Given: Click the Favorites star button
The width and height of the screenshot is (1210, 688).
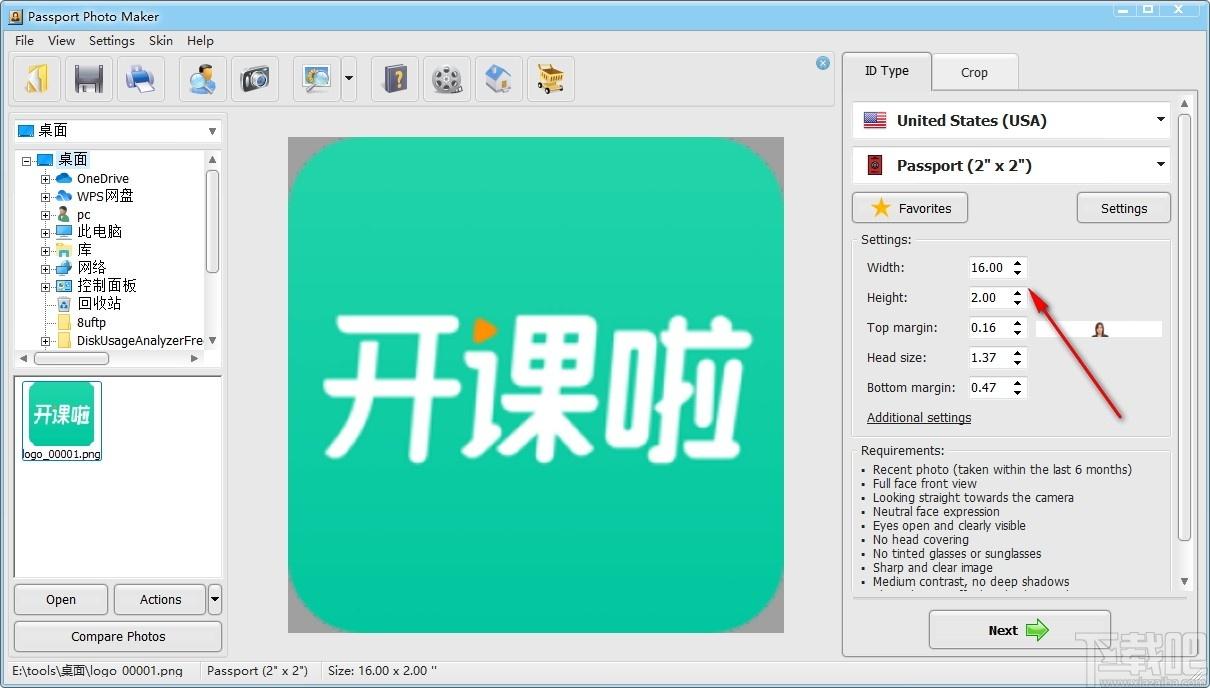Looking at the screenshot, I should (x=910, y=208).
